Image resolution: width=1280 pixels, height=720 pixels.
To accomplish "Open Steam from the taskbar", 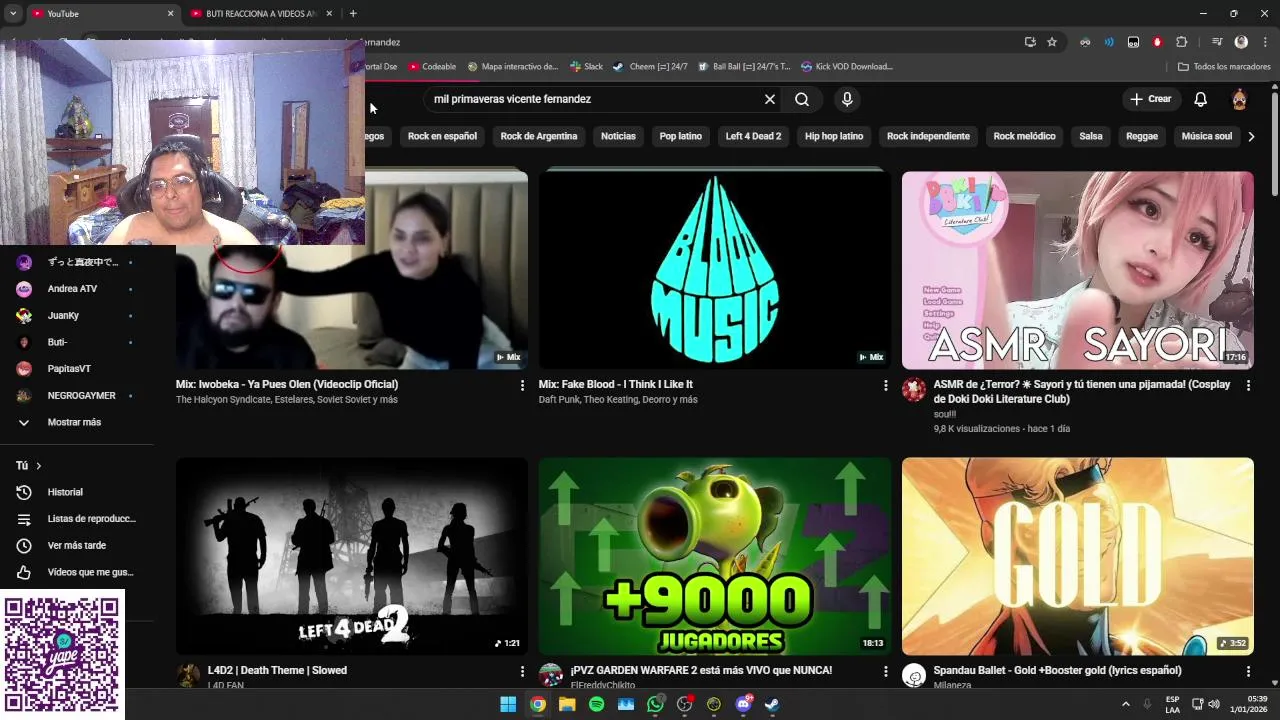I will [773, 704].
